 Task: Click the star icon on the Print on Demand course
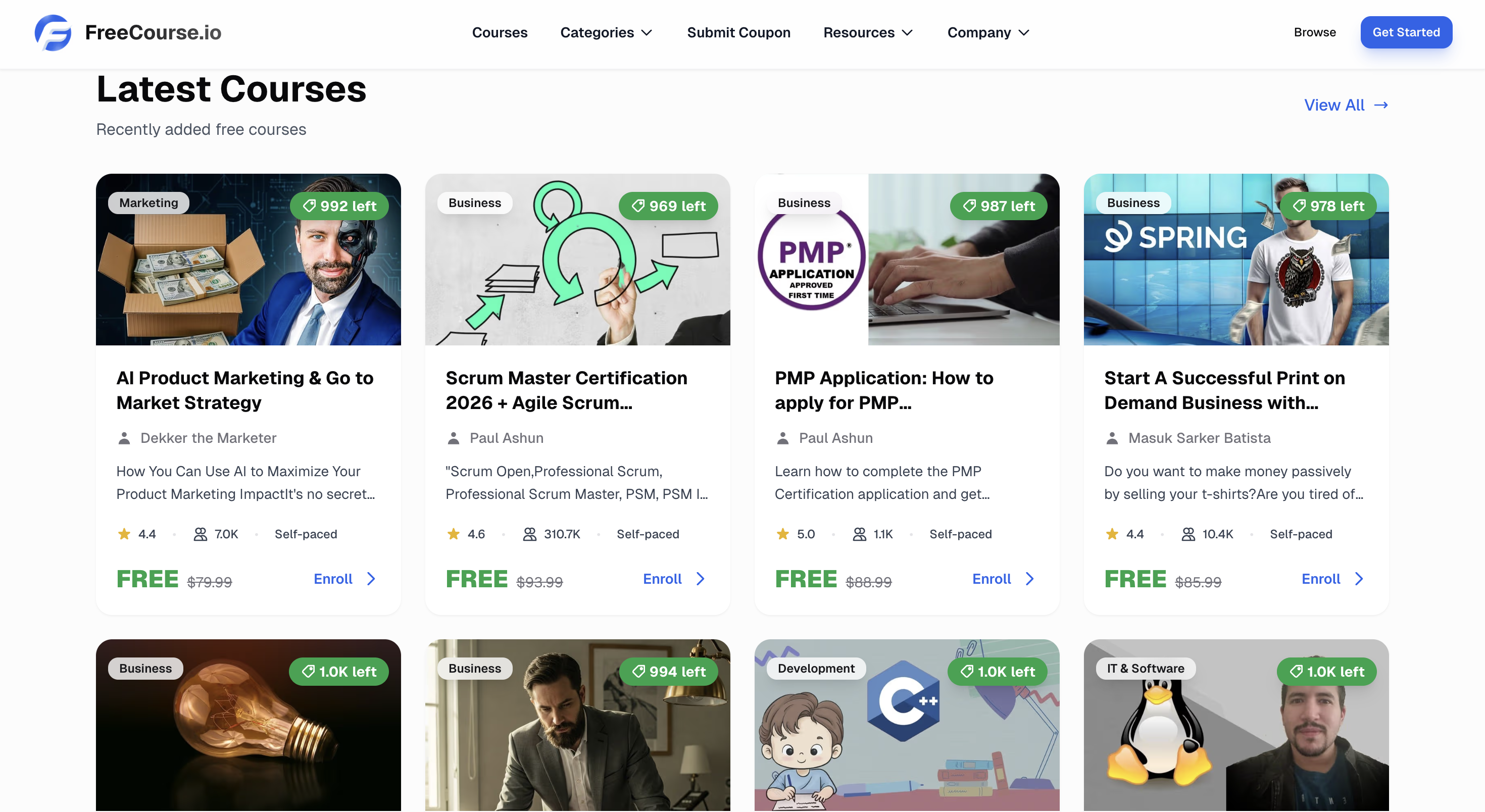[x=1111, y=534]
